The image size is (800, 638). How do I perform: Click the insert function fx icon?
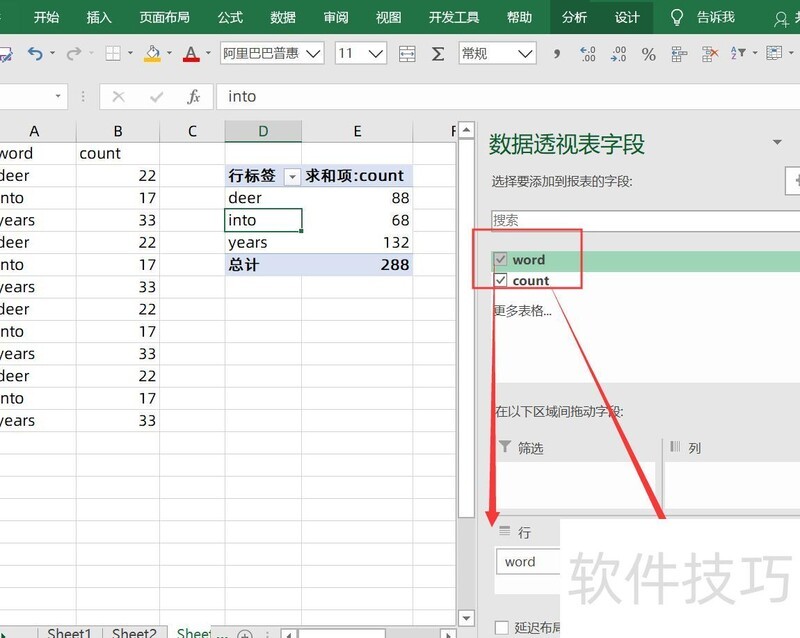(194, 97)
